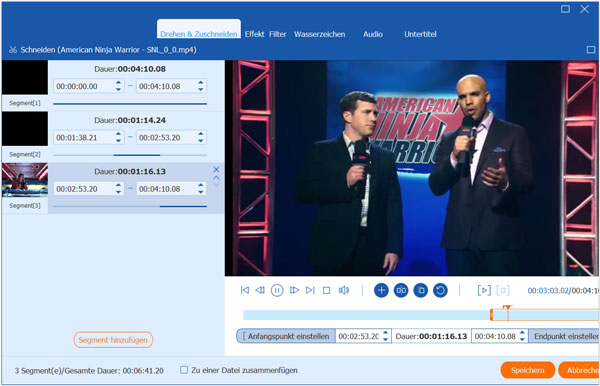Viewport: 600px width, 386px height.
Task: Open the Wasserzeichen tab
Action: coord(320,34)
